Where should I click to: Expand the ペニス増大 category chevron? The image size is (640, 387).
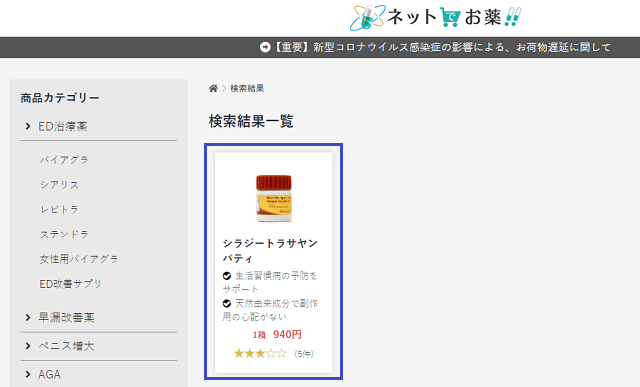28,346
